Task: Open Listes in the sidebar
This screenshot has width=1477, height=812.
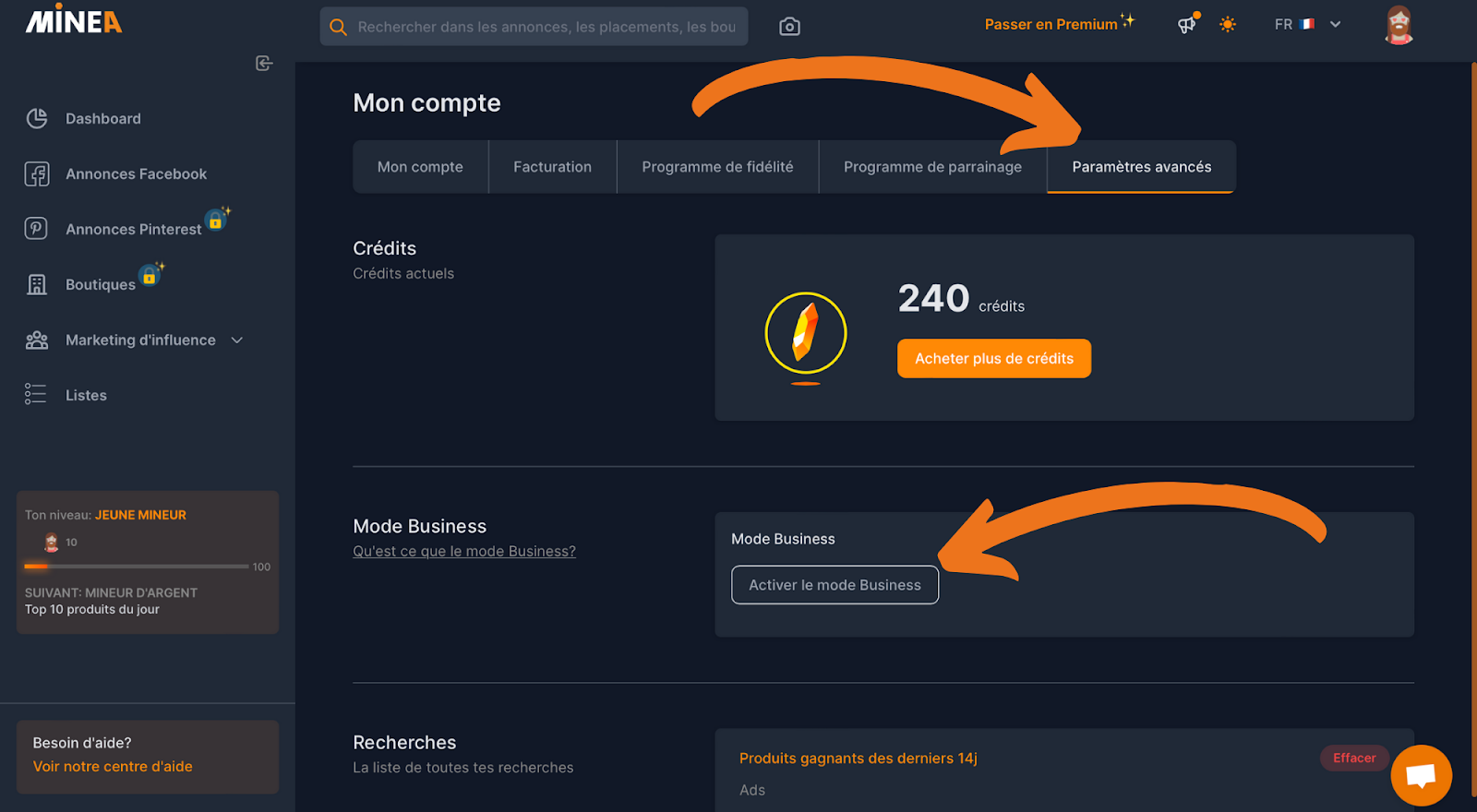Action: click(x=86, y=395)
